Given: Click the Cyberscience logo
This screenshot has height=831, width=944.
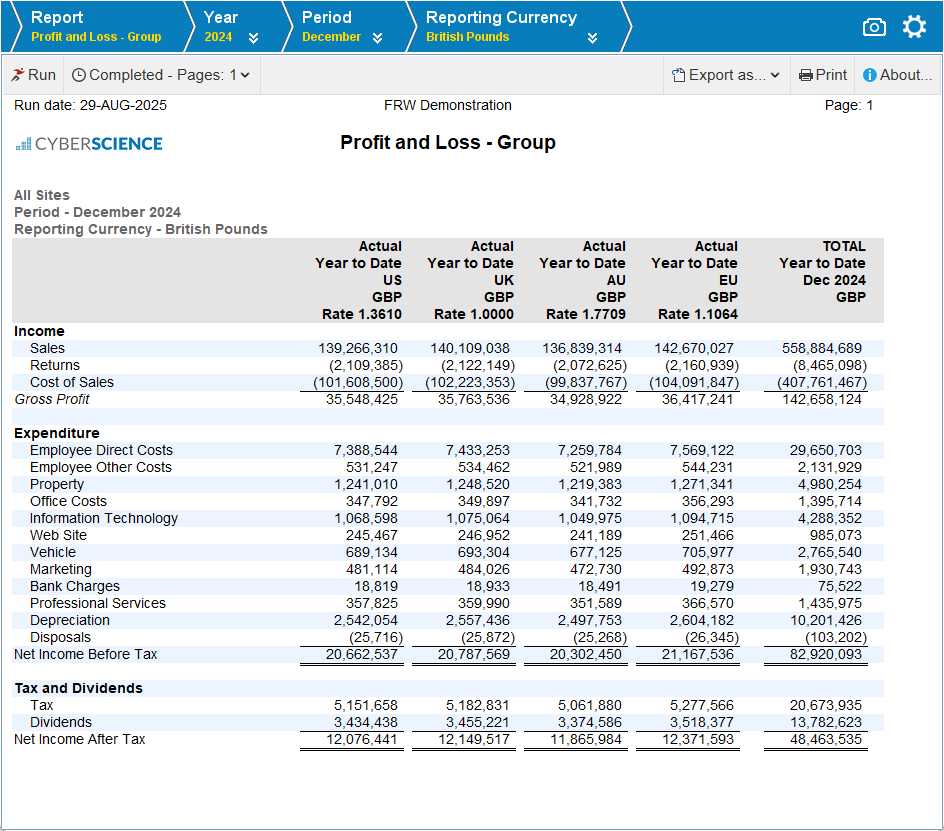Looking at the screenshot, I should (x=89, y=144).
